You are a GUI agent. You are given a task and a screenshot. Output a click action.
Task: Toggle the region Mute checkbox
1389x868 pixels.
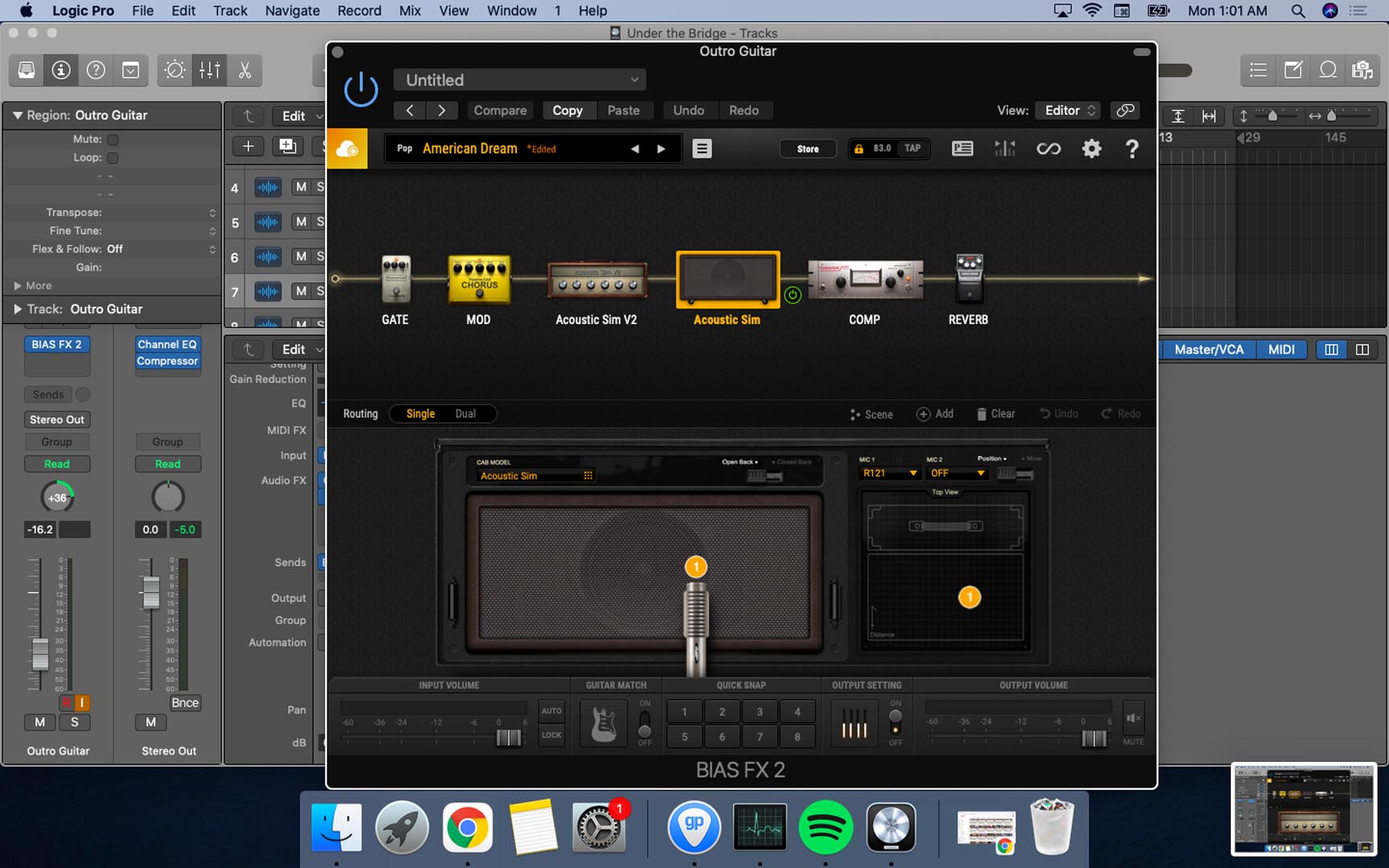[113, 139]
